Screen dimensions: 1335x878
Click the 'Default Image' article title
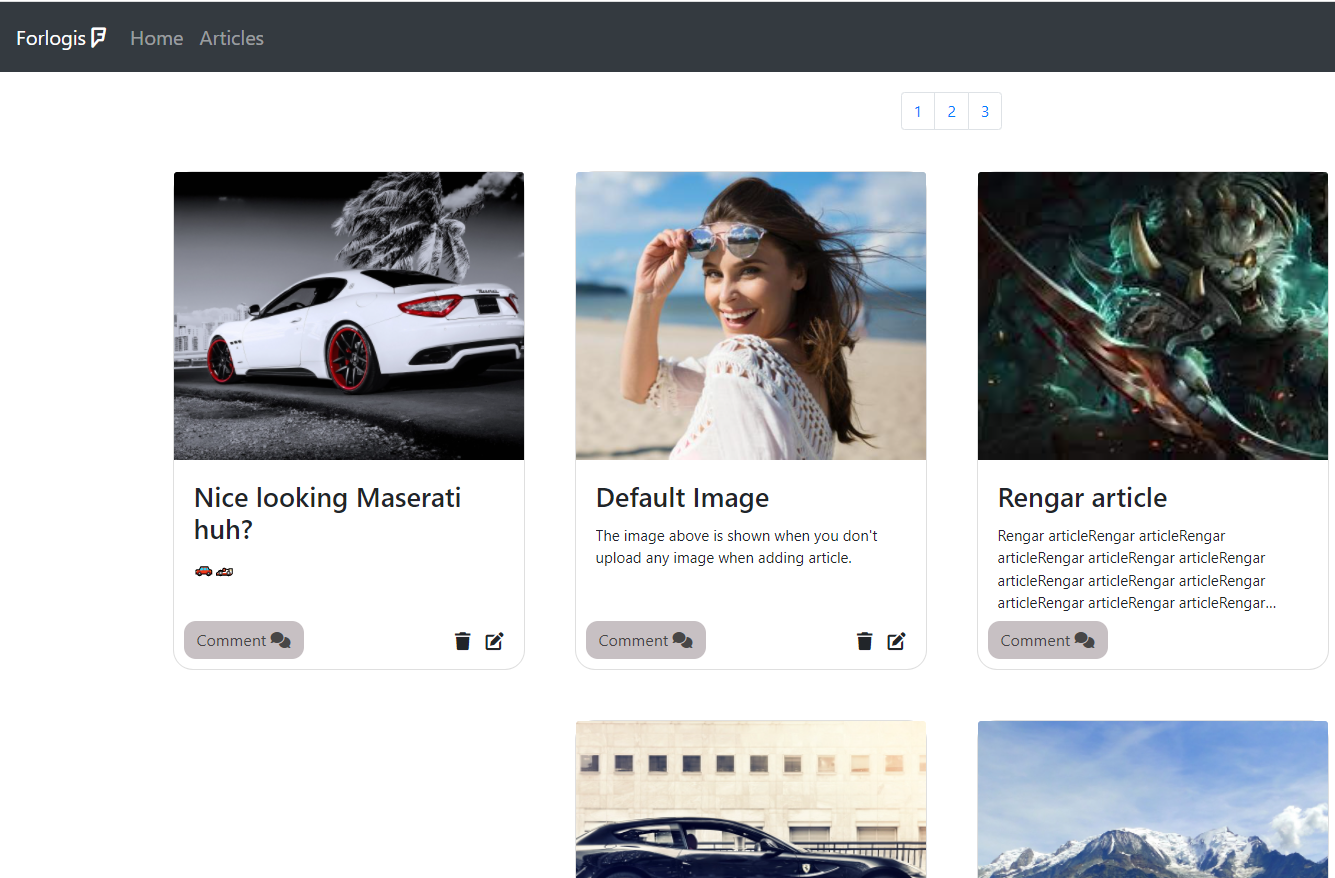[x=683, y=498]
